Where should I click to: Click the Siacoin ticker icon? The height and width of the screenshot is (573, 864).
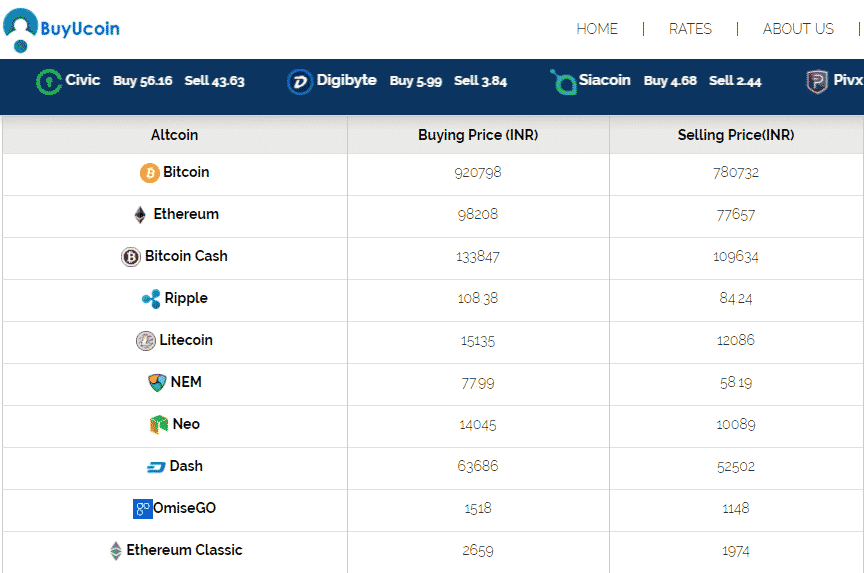tap(563, 82)
